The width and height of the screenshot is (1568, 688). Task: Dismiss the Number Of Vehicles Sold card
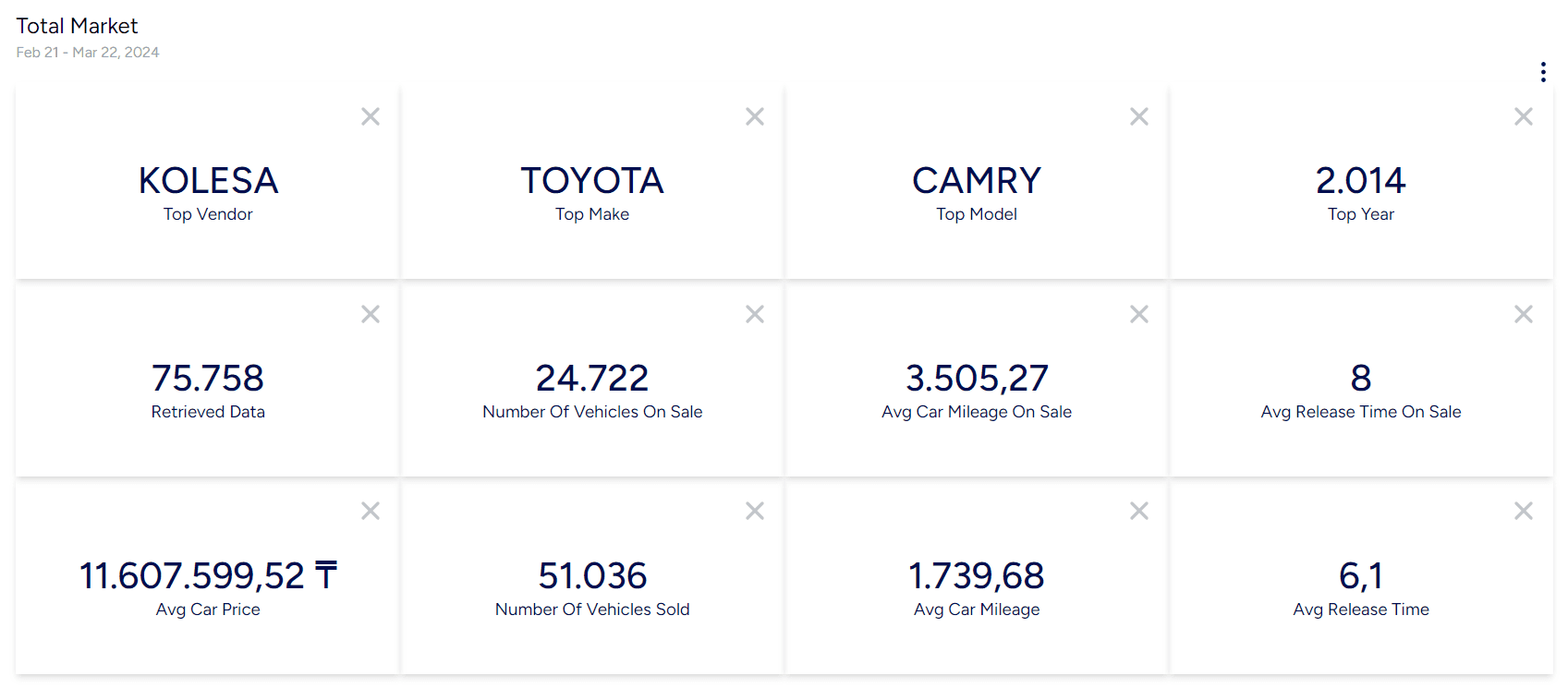755,511
